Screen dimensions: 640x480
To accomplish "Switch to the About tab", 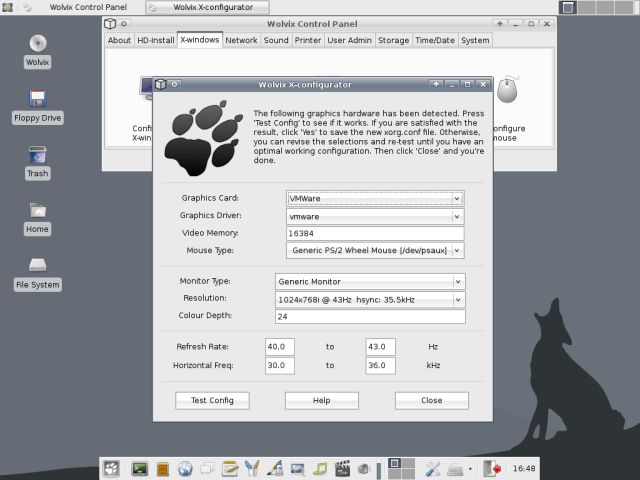I will (x=119, y=40).
